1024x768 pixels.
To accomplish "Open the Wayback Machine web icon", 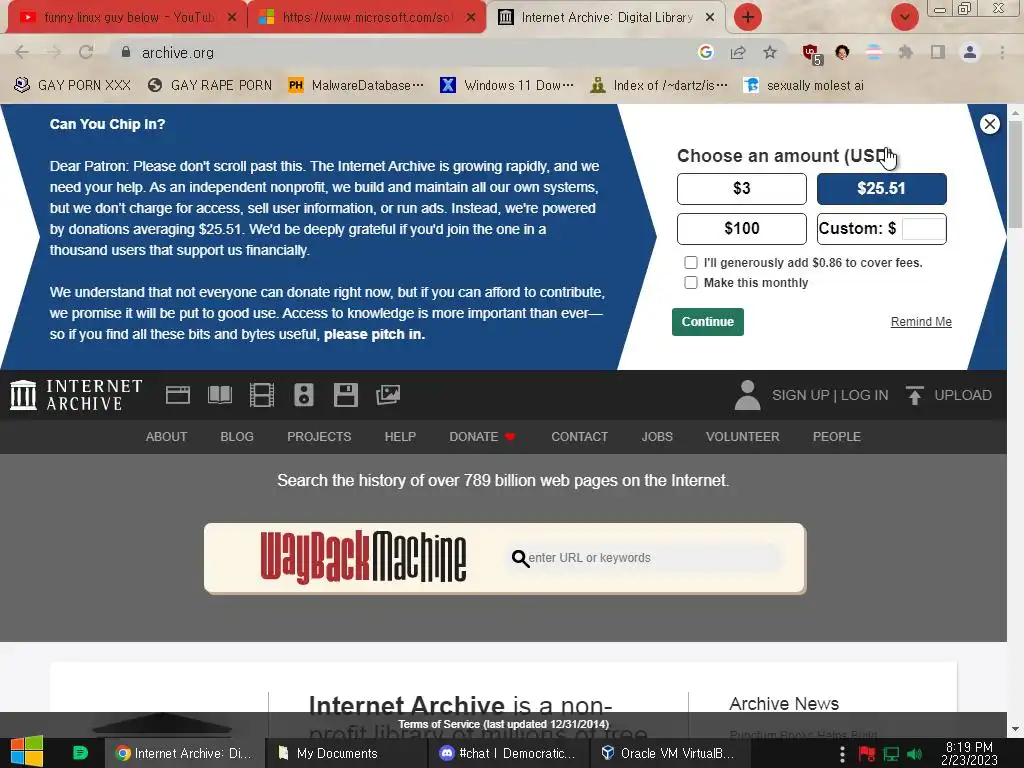I will 178,395.
